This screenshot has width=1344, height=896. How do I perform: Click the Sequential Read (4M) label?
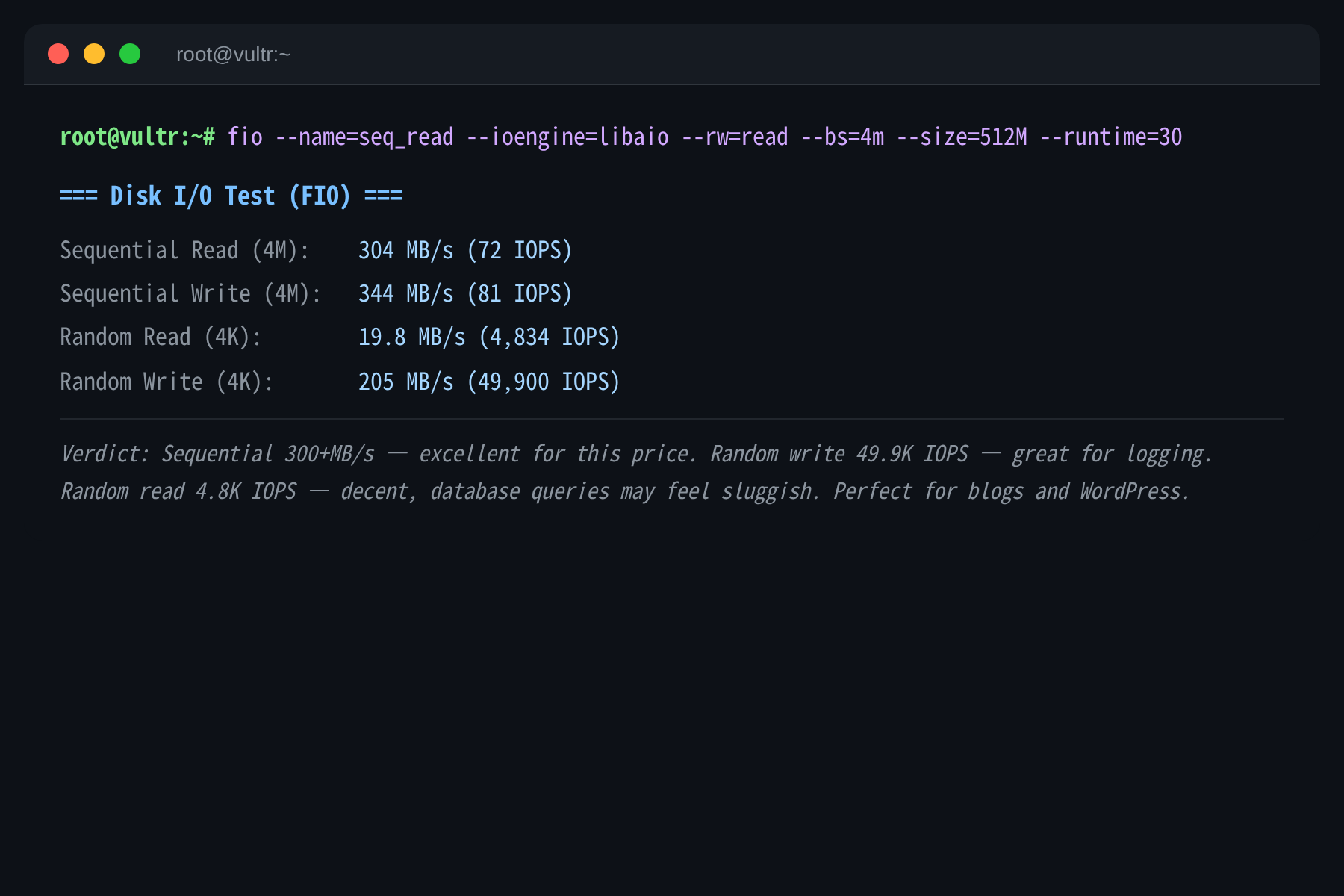pos(184,250)
